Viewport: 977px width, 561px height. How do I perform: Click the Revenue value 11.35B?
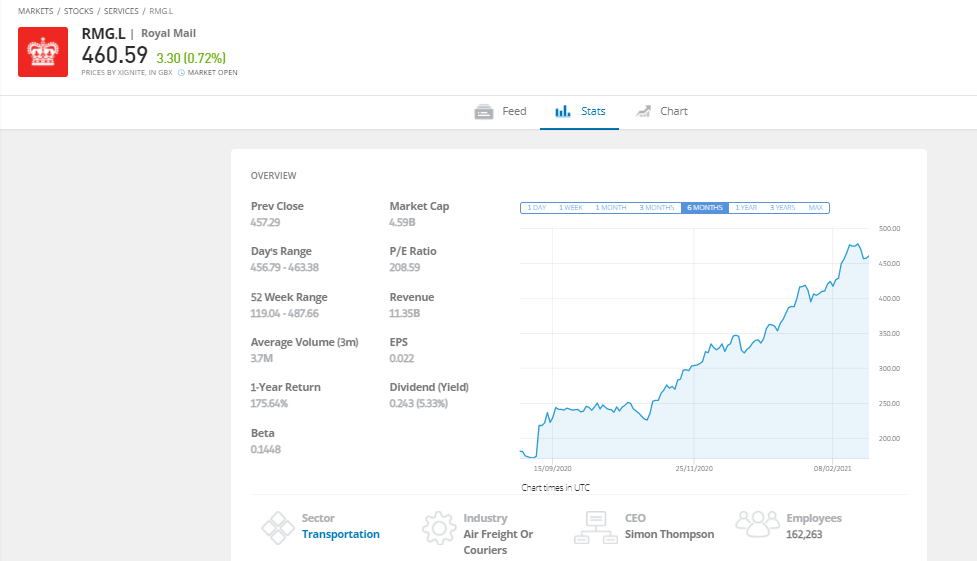coord(405,314)
